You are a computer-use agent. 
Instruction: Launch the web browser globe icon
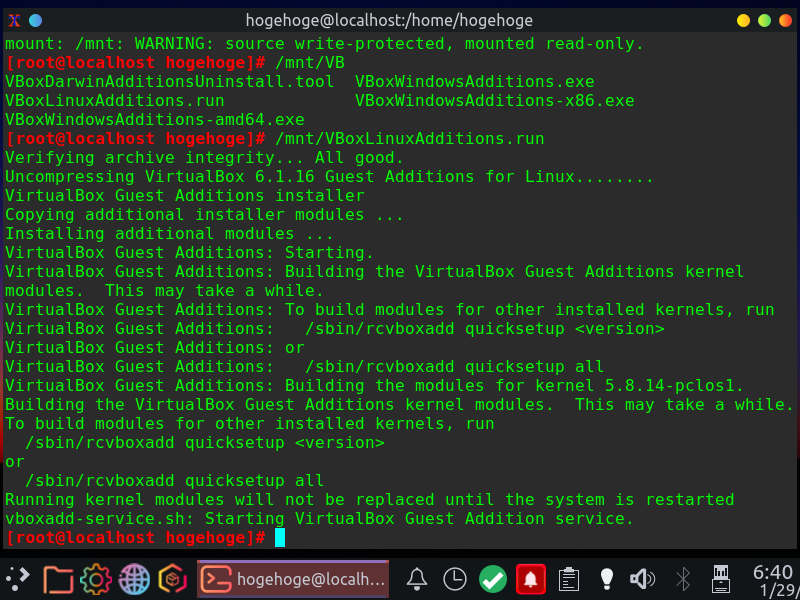point(134,579)
